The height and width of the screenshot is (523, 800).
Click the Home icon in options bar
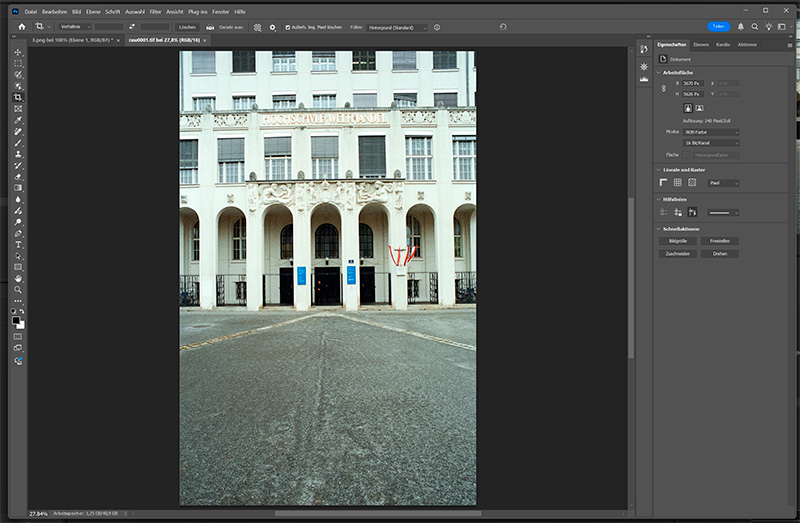21,27
